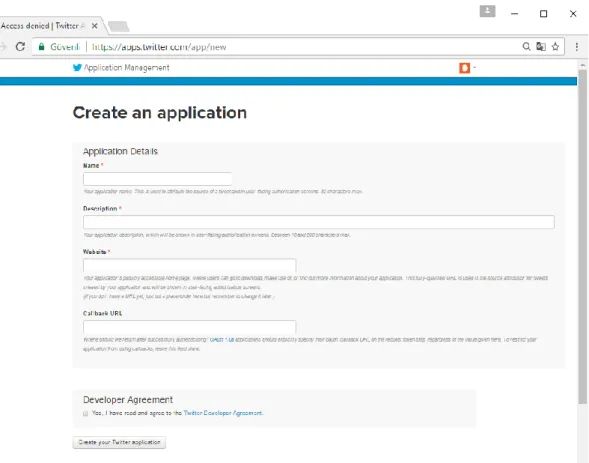The image size is (589, 463).
Task: Open a new blank tab
Action: click(118, 26)
